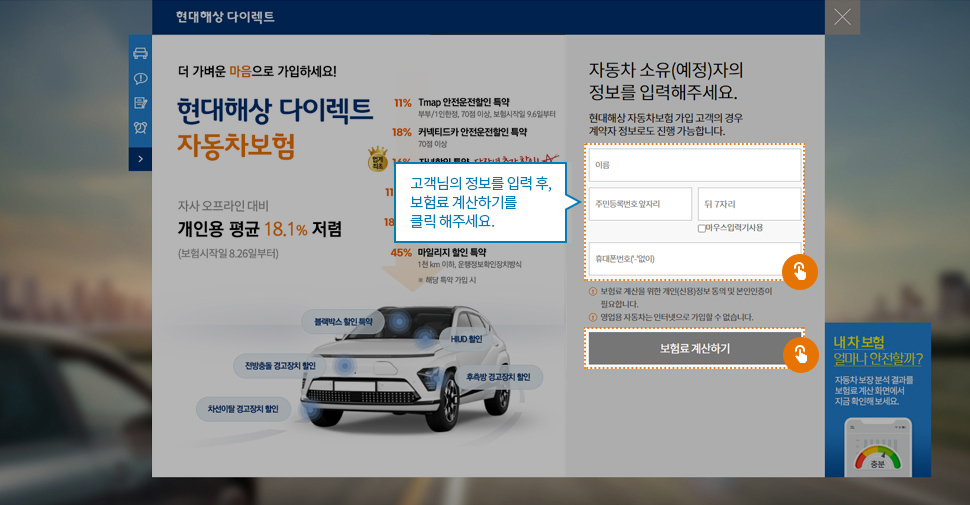Screen dimensions: 970x505
Task: Open the alarm clock icon in sidebar
Action: click(140, 127)
